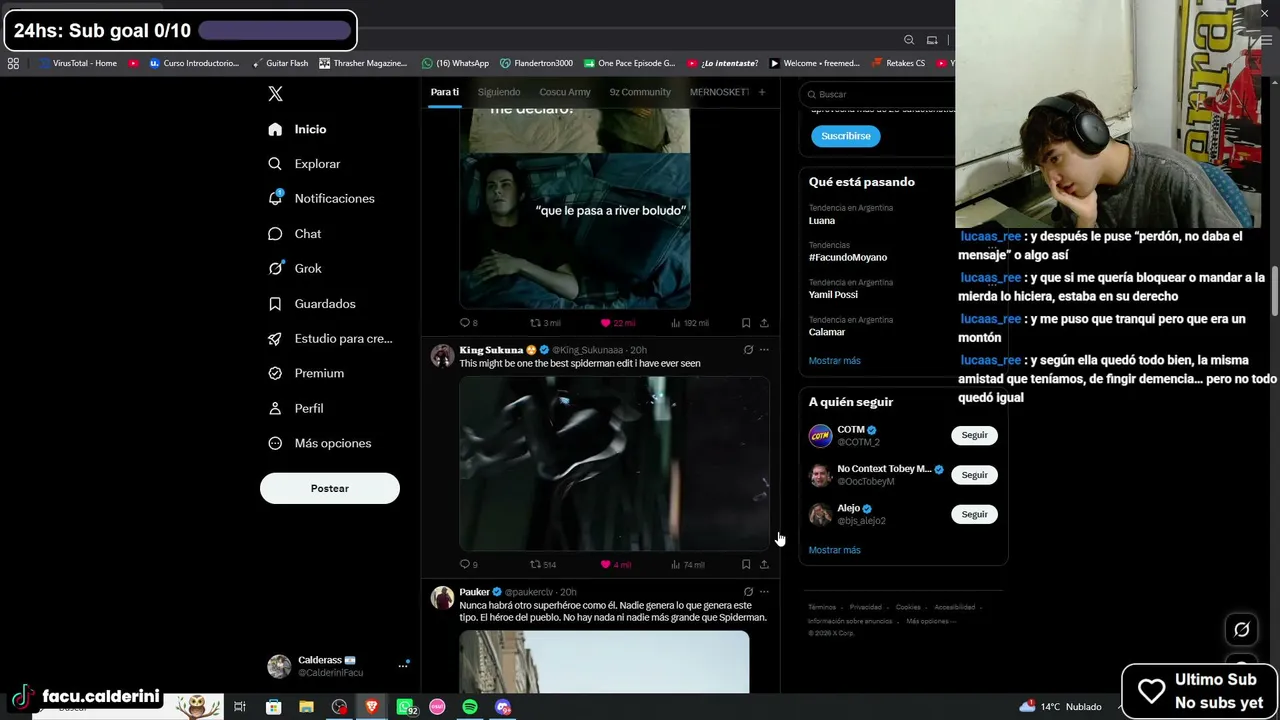Viewport: 1280px width, 720px height.
Task: Switch to the Para ti tab
Action: click(x=445, y=92)
